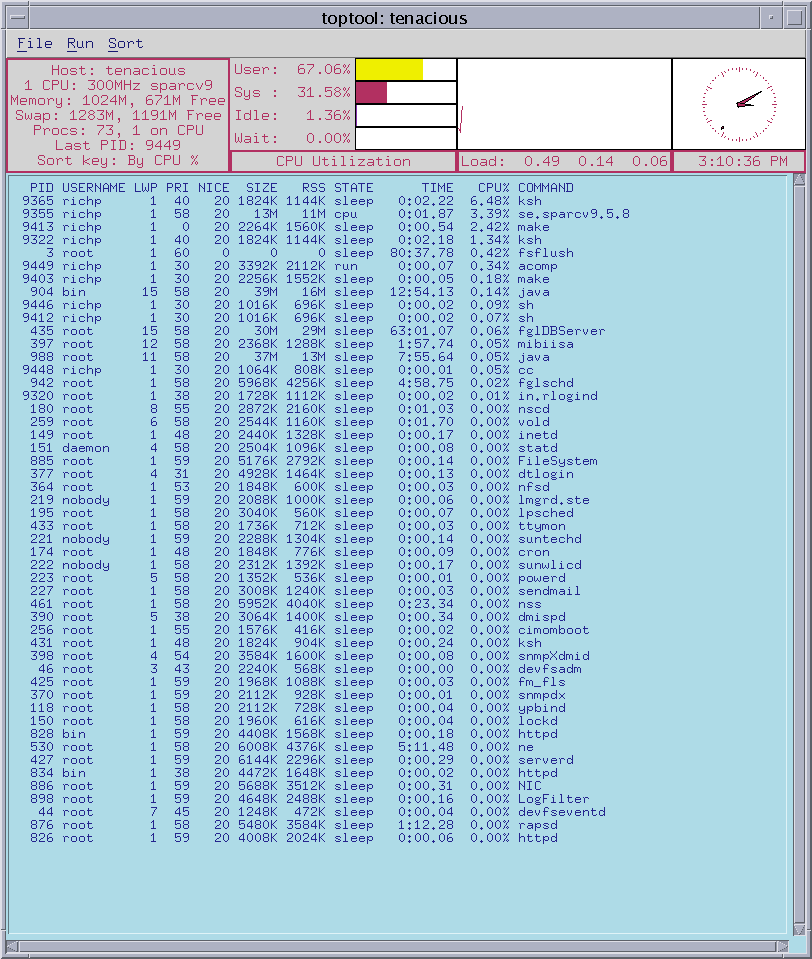Click the PID column header
Image resolution: width=812 pixels, height=959 pixels.
point(42,188)
